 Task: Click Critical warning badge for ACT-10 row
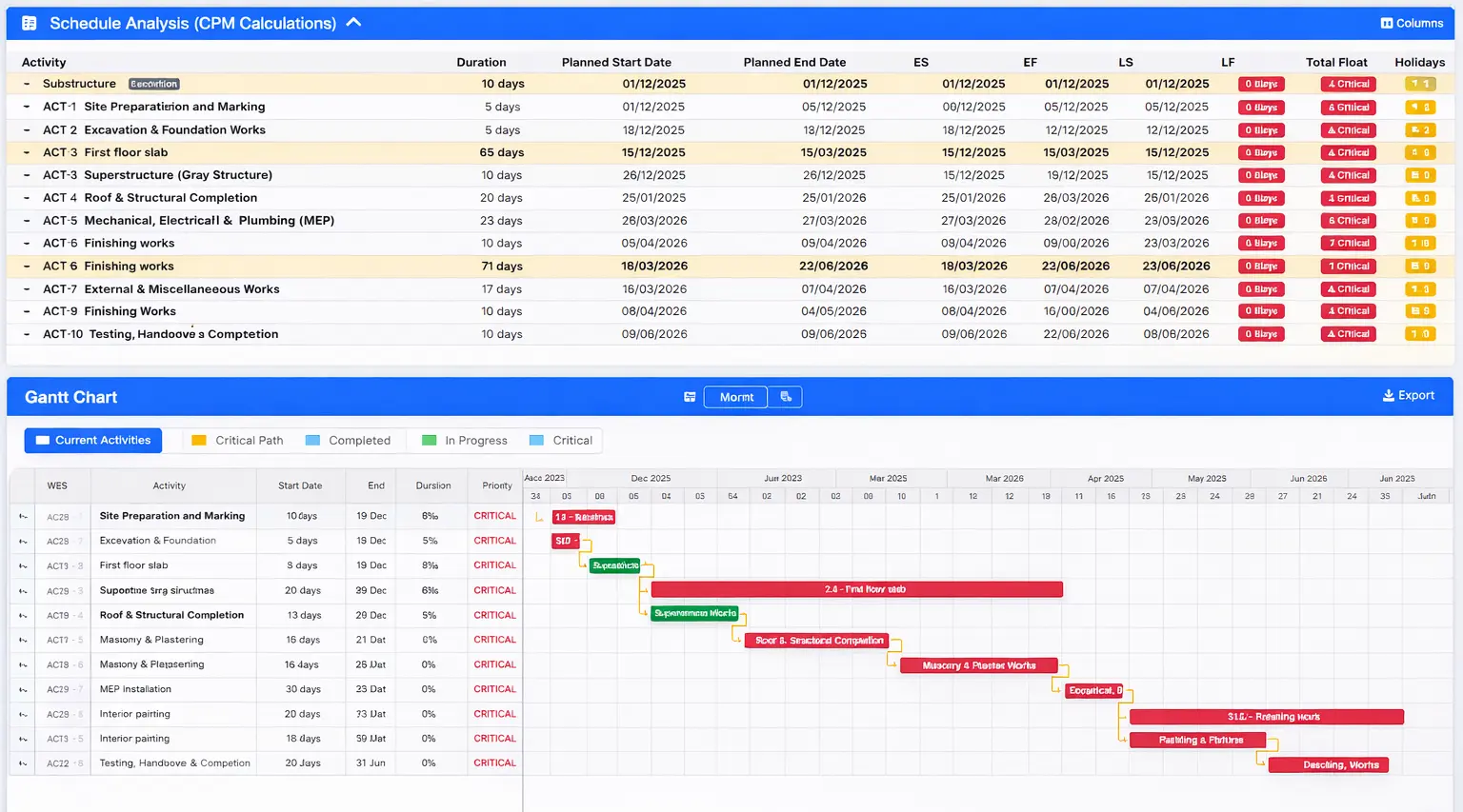click(1348, 334)
